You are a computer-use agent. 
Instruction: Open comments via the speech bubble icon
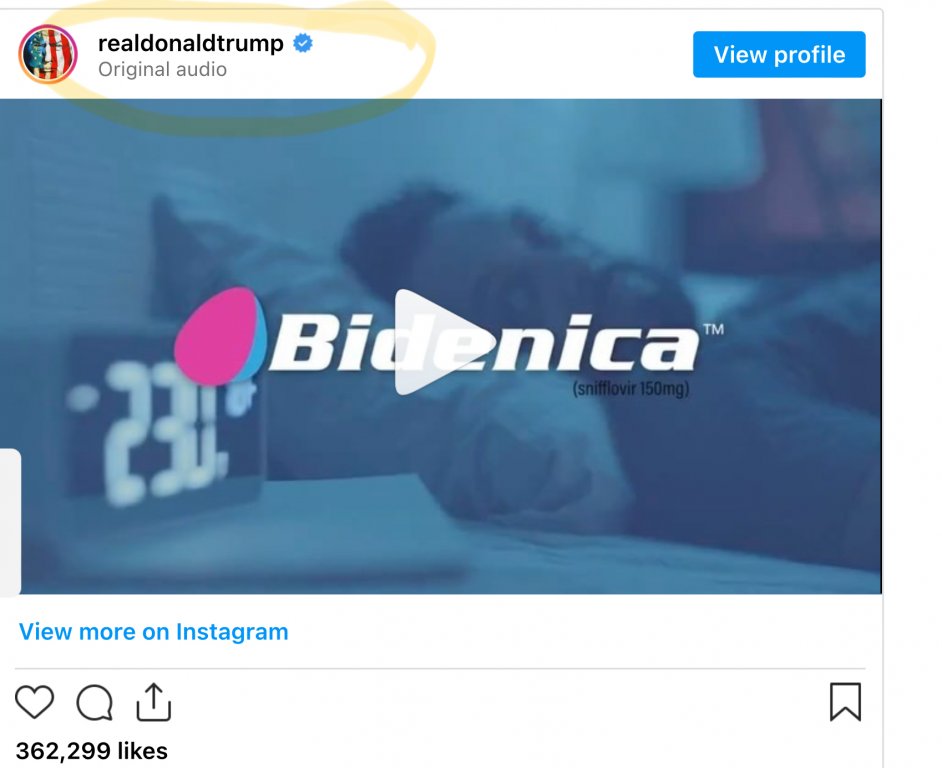[x=95, y=702]
